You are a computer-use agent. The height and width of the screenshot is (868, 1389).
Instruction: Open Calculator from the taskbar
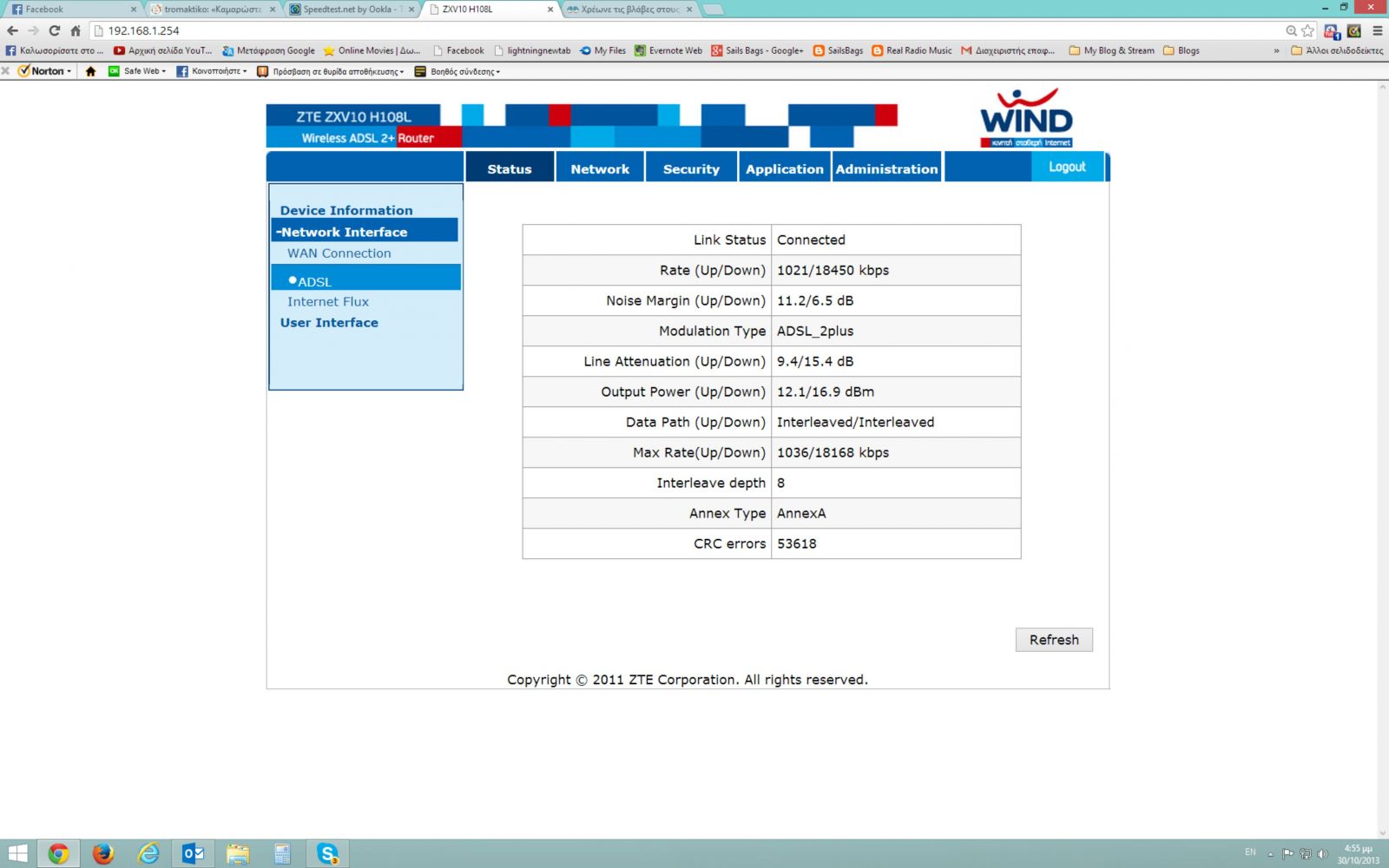pyautogui.click(x=282, y=854)
